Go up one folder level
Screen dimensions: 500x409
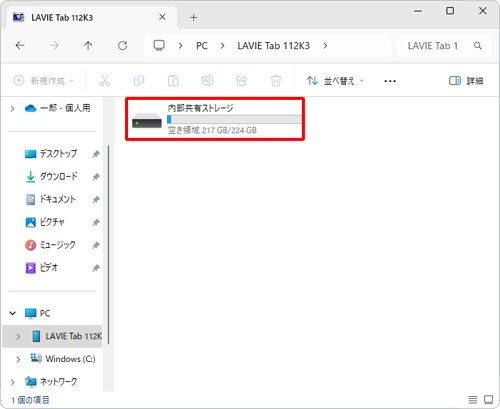click(88, 45)
